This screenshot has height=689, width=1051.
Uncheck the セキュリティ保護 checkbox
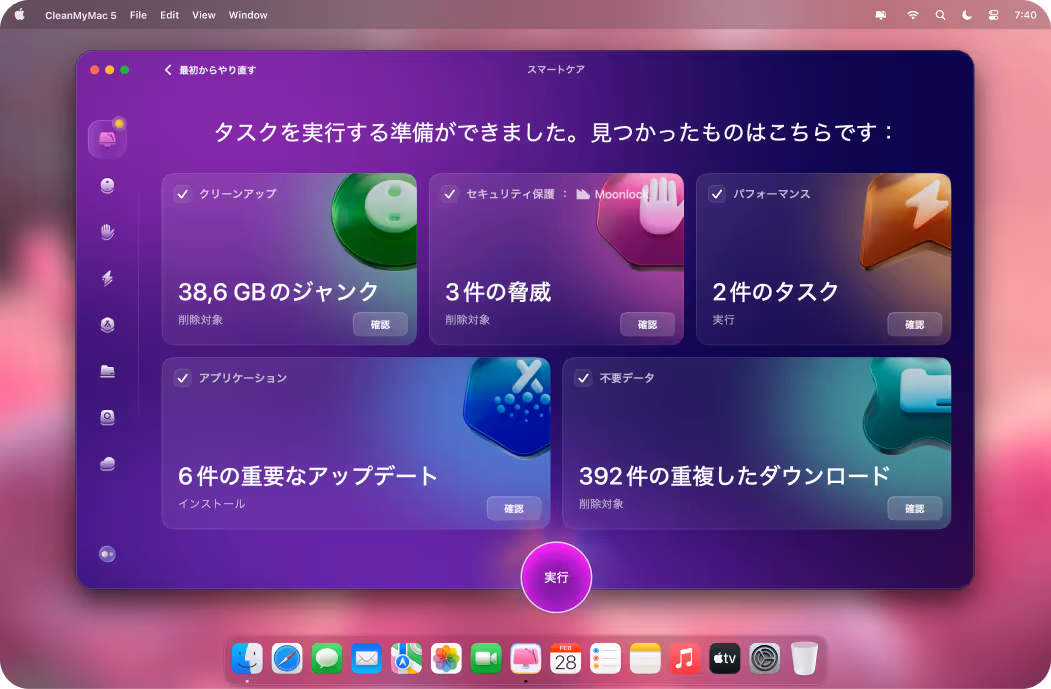click(449, 194)
